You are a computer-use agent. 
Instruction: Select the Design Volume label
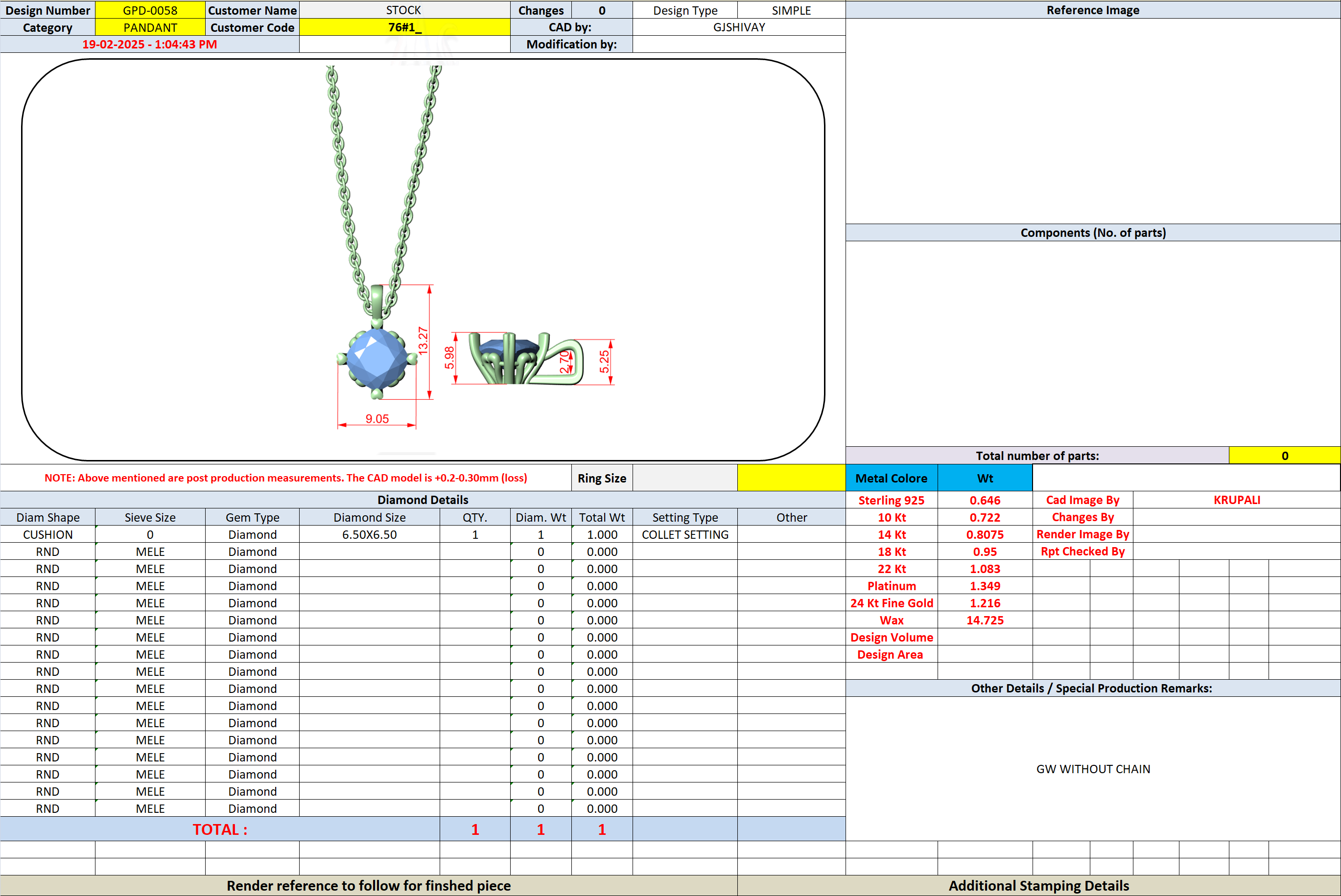(x=891, y=637)
